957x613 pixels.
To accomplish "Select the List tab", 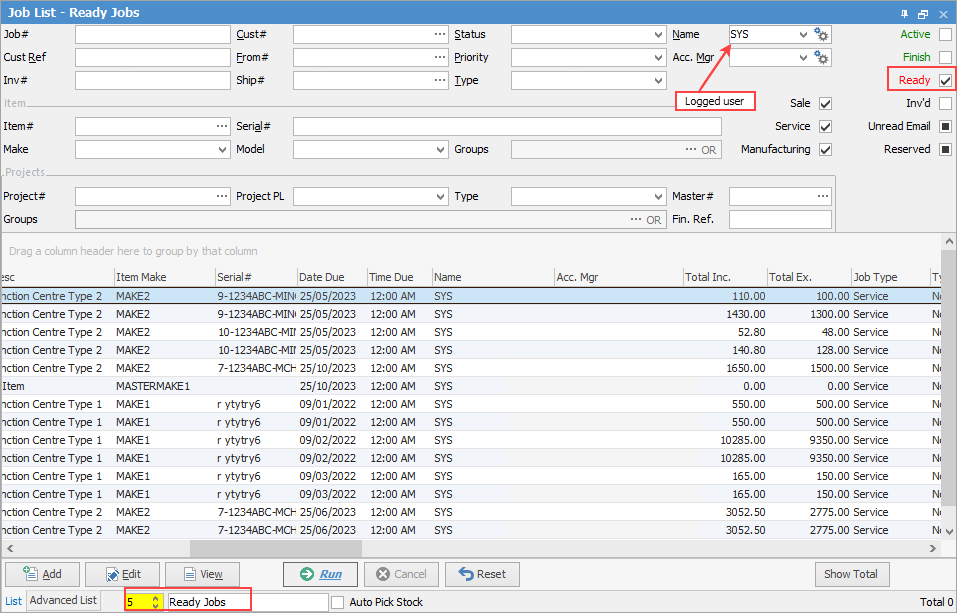I will coord(13,601).
